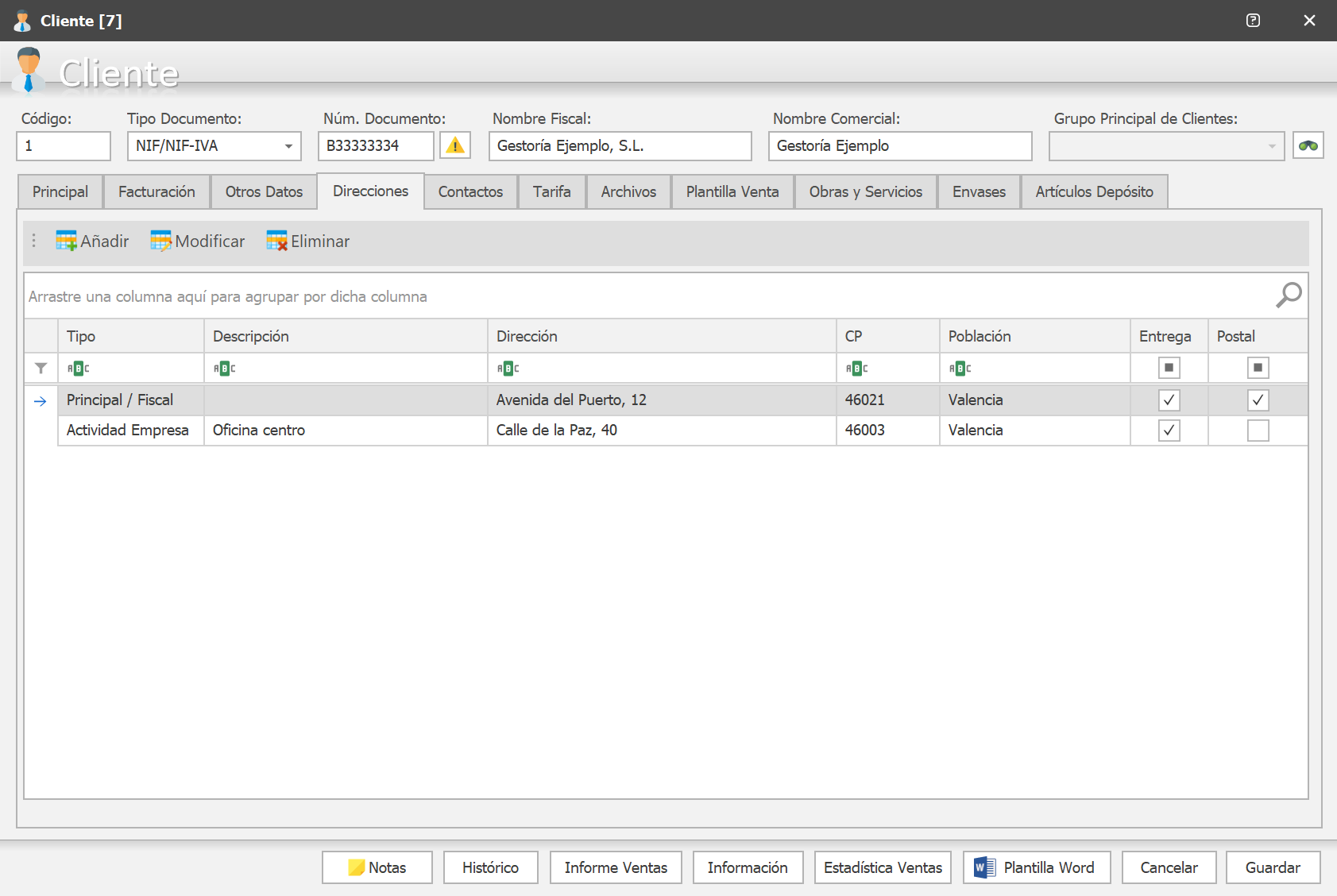Toggle the Entrega filter row checkbox

[1169, 368]
